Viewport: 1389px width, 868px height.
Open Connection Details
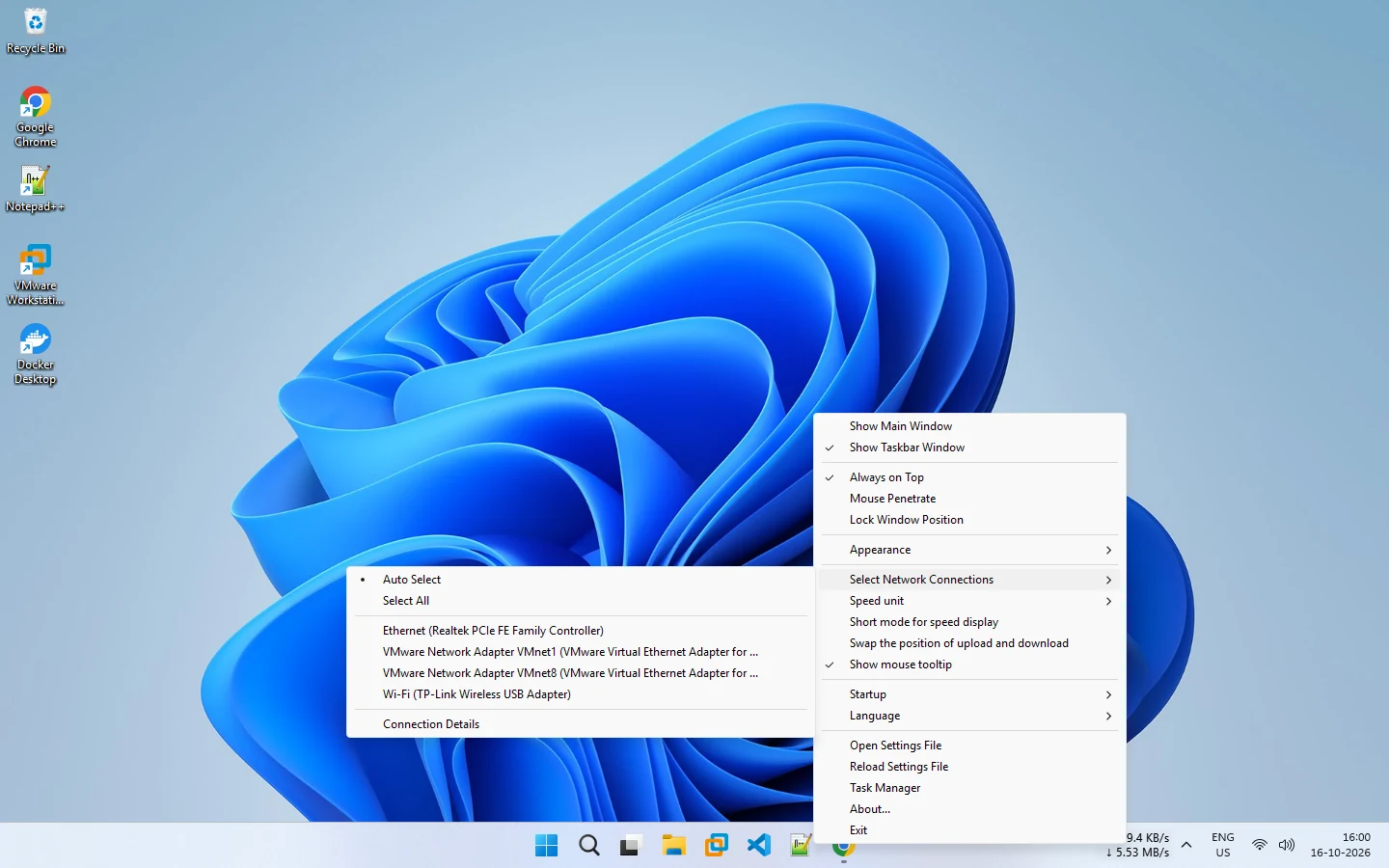(580, 724)
